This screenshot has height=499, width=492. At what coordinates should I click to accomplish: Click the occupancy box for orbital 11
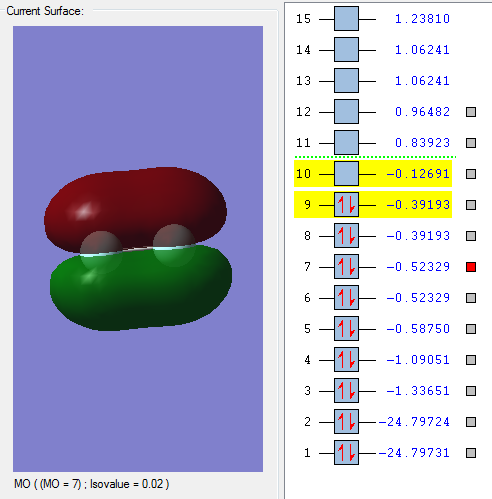346,143
